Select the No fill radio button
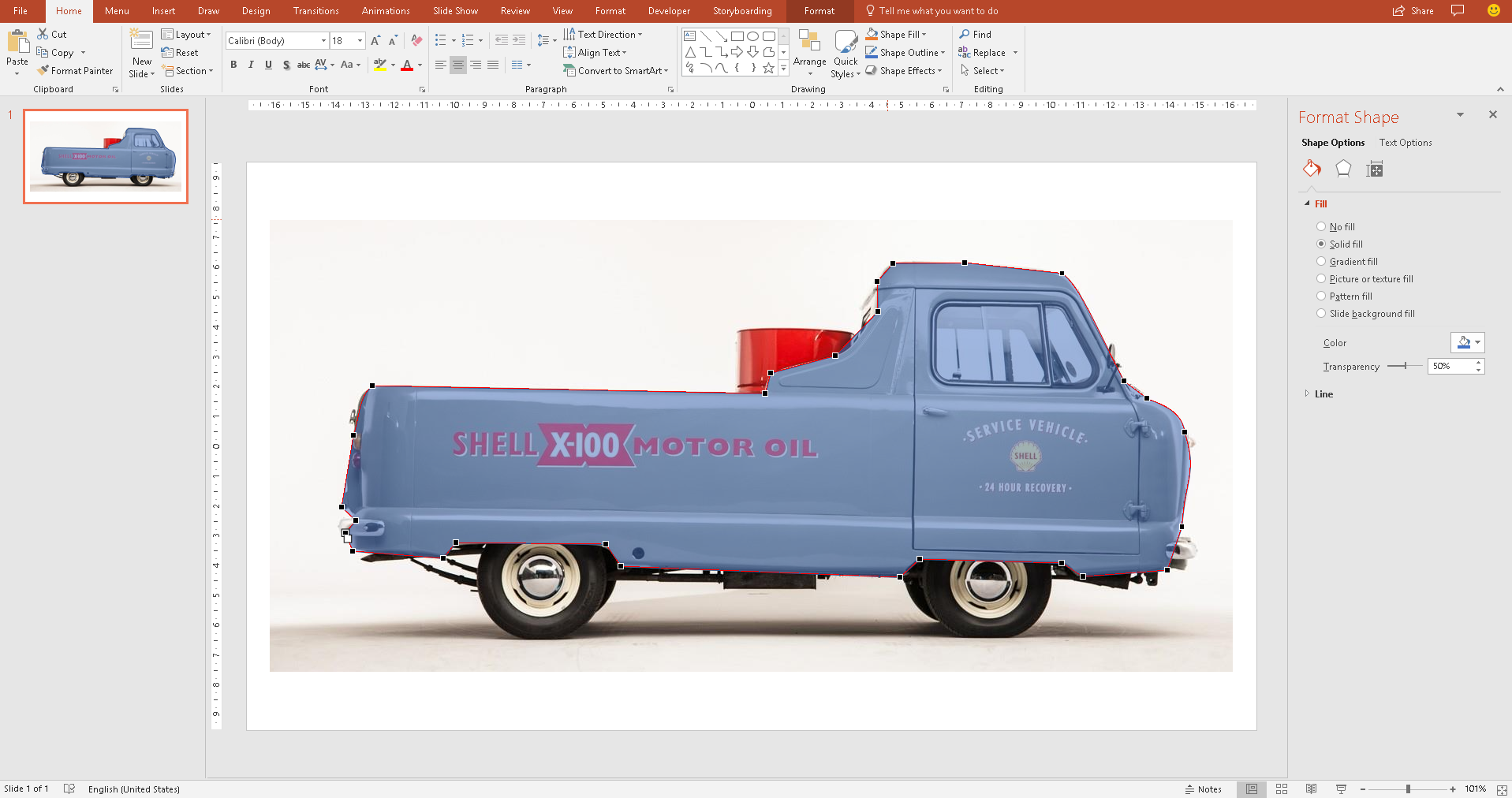The width and height of the screenshot is (1512, 798). [1321, 226]
